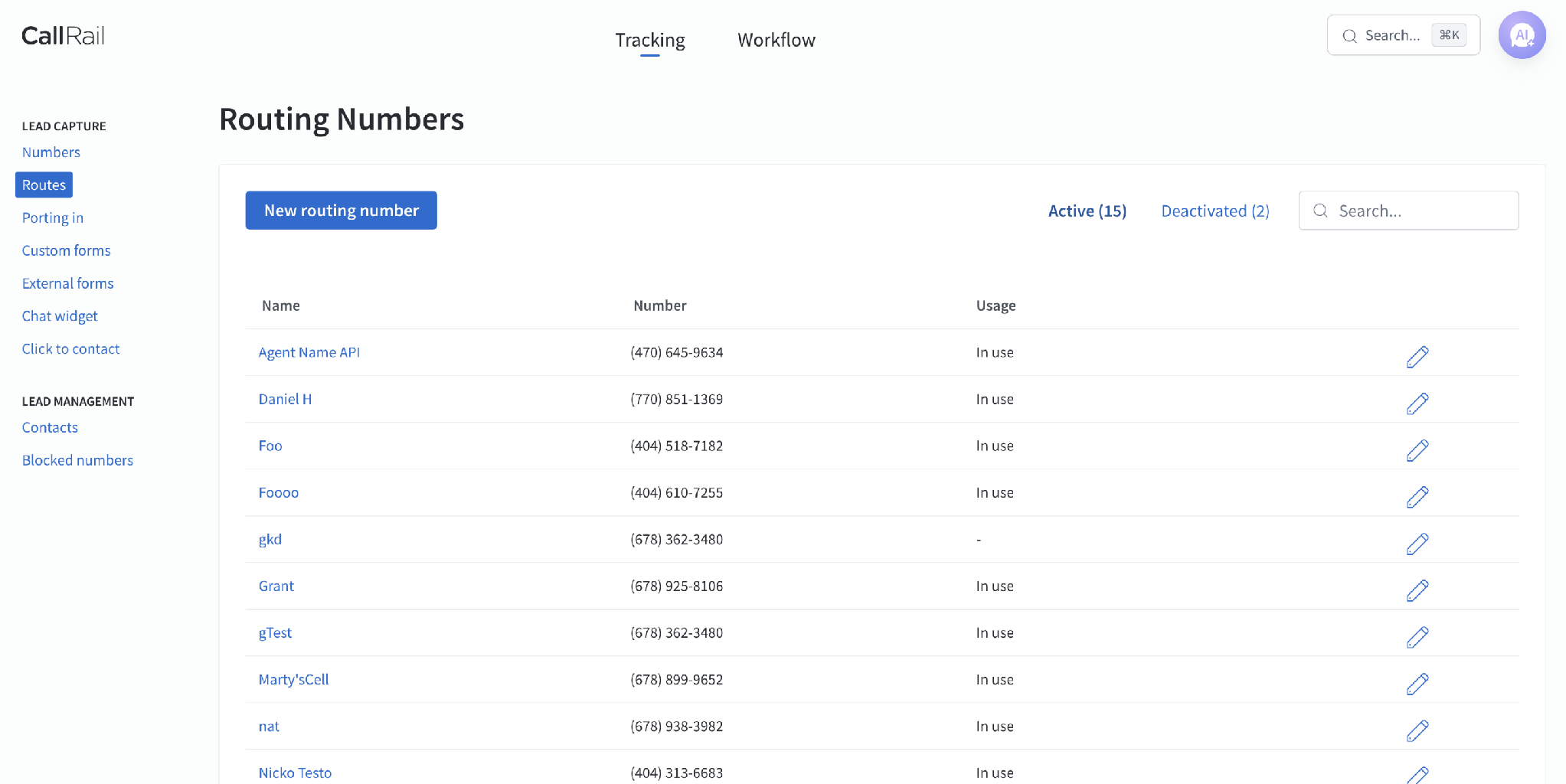Viewport: 1566px width, 784px height.
Task: Click the magnifier icon in routing search
Action: point(1320,211)
